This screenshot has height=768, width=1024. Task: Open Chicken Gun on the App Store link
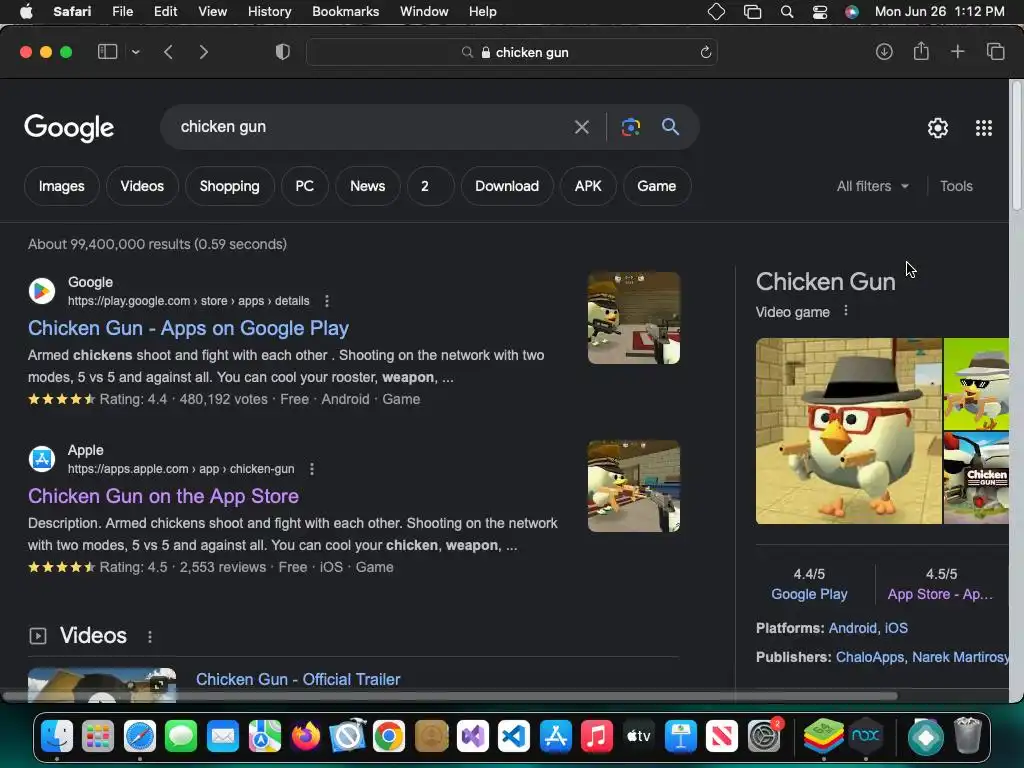click(x=163, y=496)
